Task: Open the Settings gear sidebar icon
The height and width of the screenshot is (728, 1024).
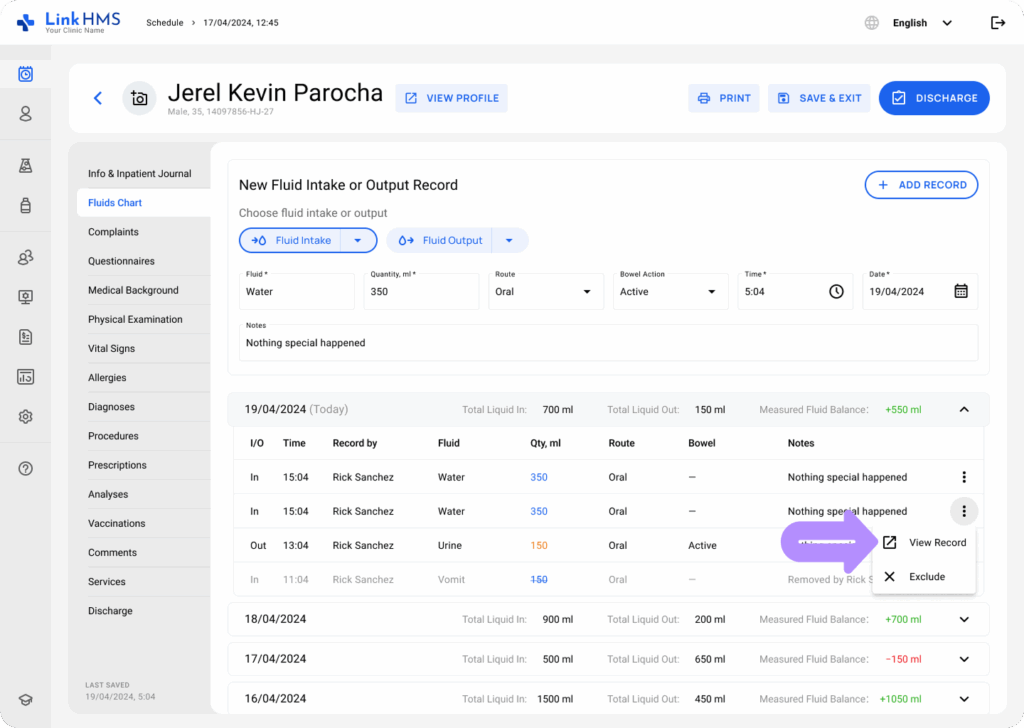Action: (x=26, y=417)
